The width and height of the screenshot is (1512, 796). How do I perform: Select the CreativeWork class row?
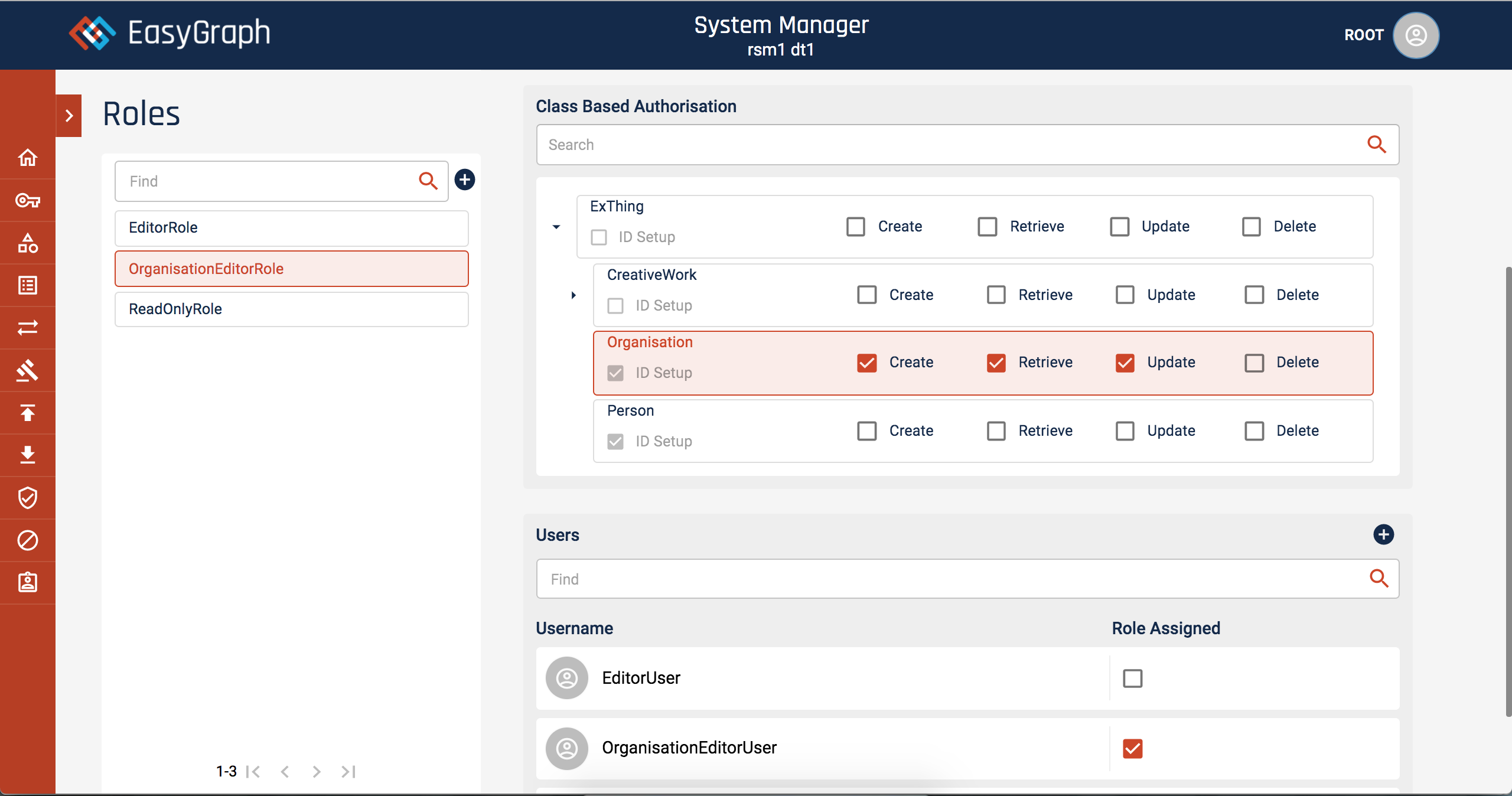pos(983,295)
